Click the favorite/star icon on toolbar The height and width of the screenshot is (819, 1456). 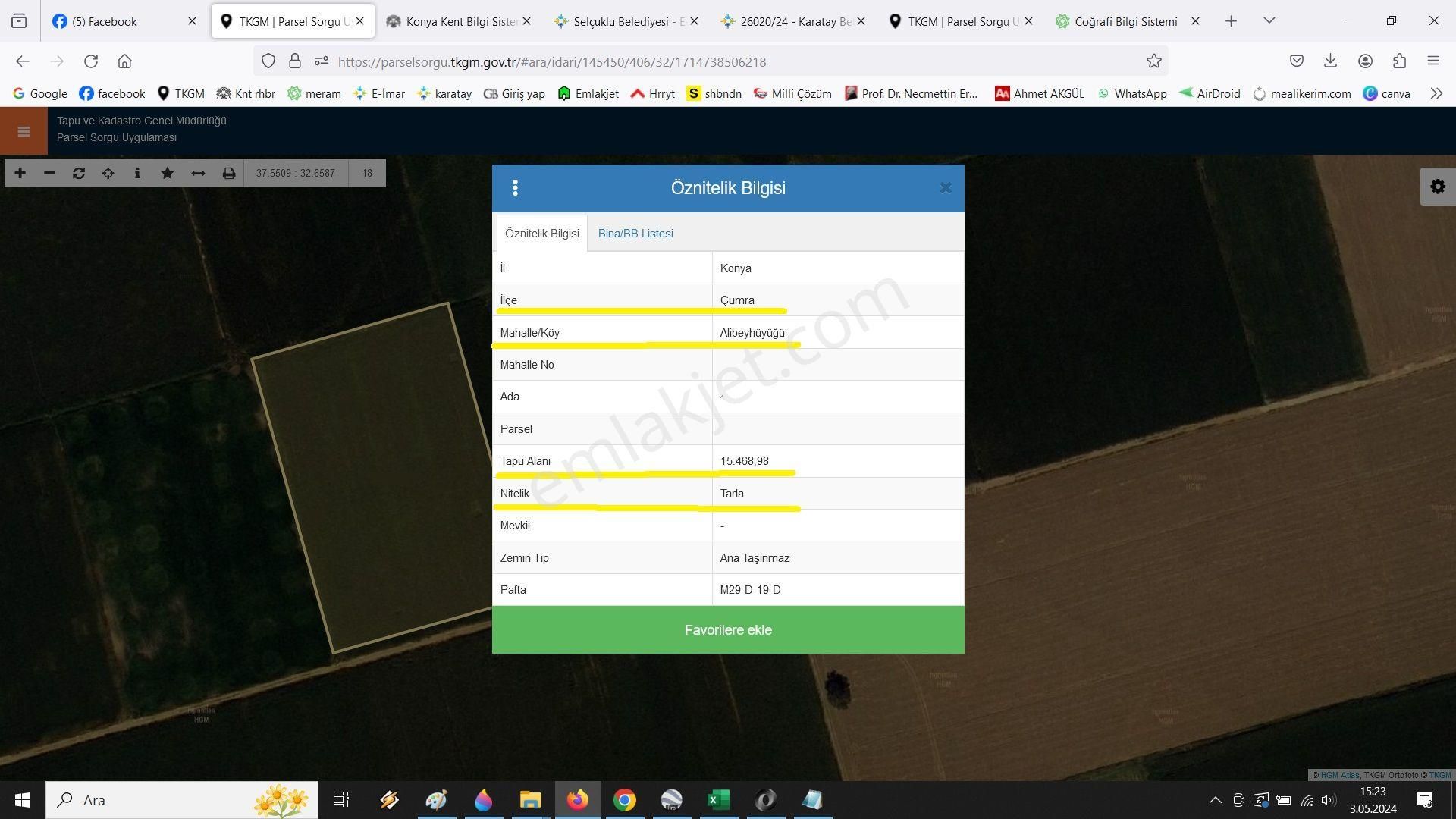click(x=166, y=173)
